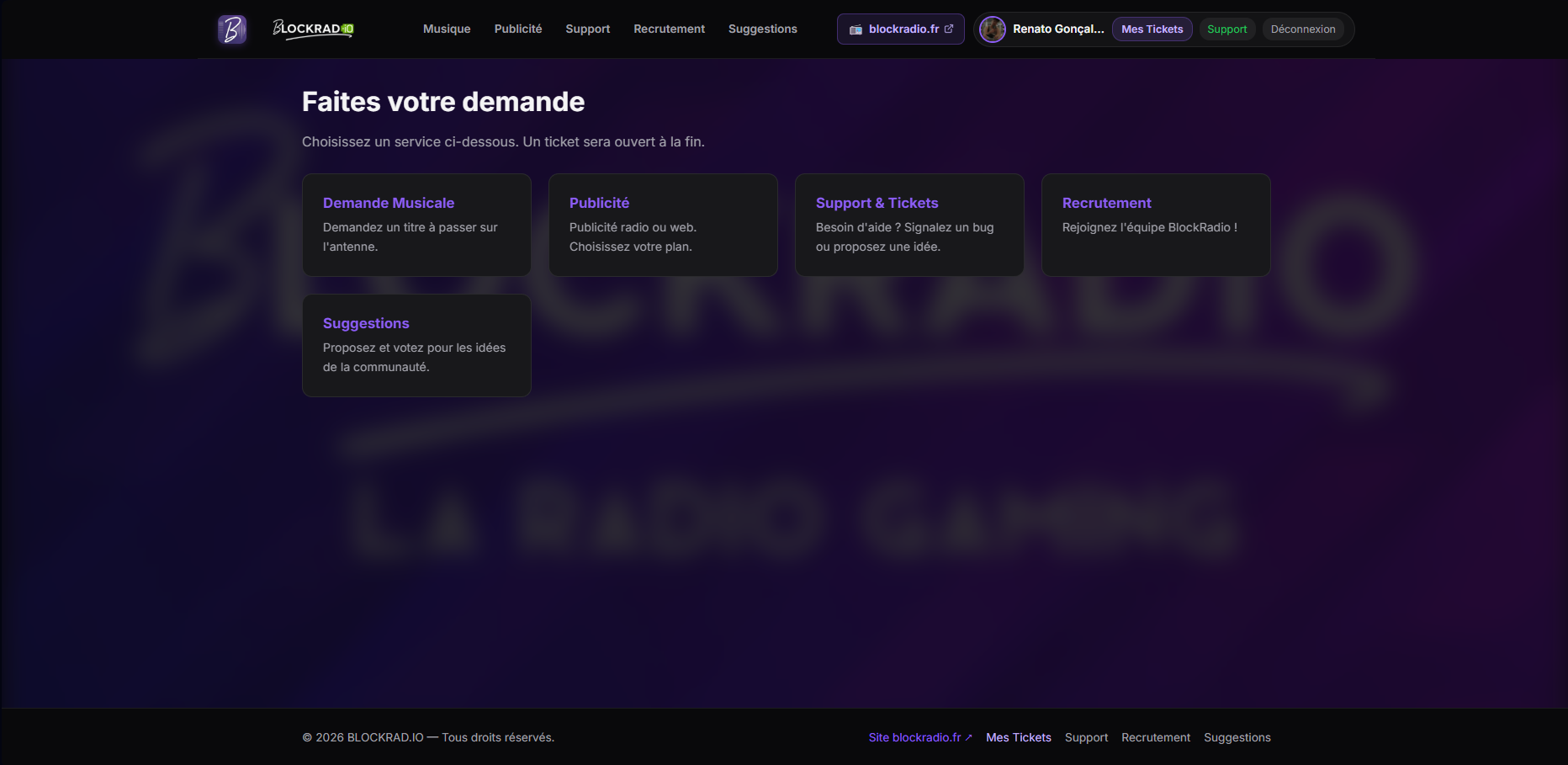Screen dimensions: 1568x765
Task: Open Publicité in the top navigation
Action: [518, 29]
